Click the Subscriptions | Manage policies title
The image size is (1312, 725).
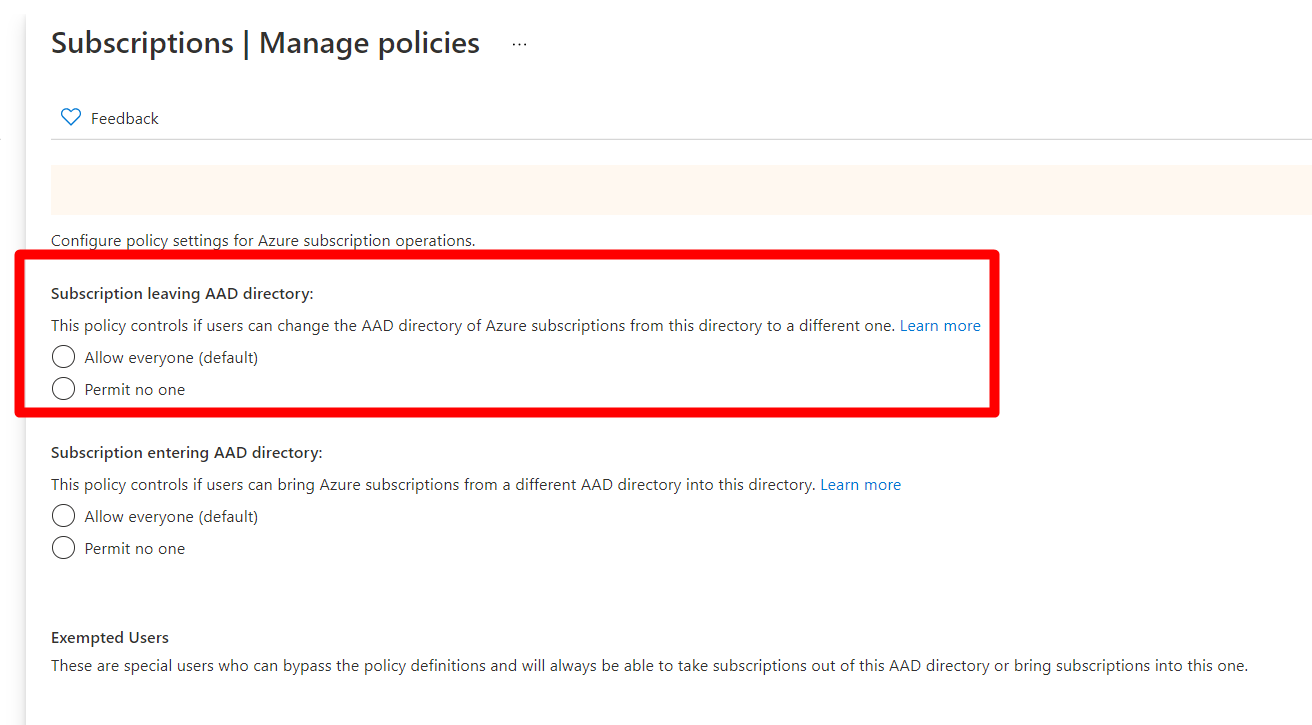(x=265, y=43)
